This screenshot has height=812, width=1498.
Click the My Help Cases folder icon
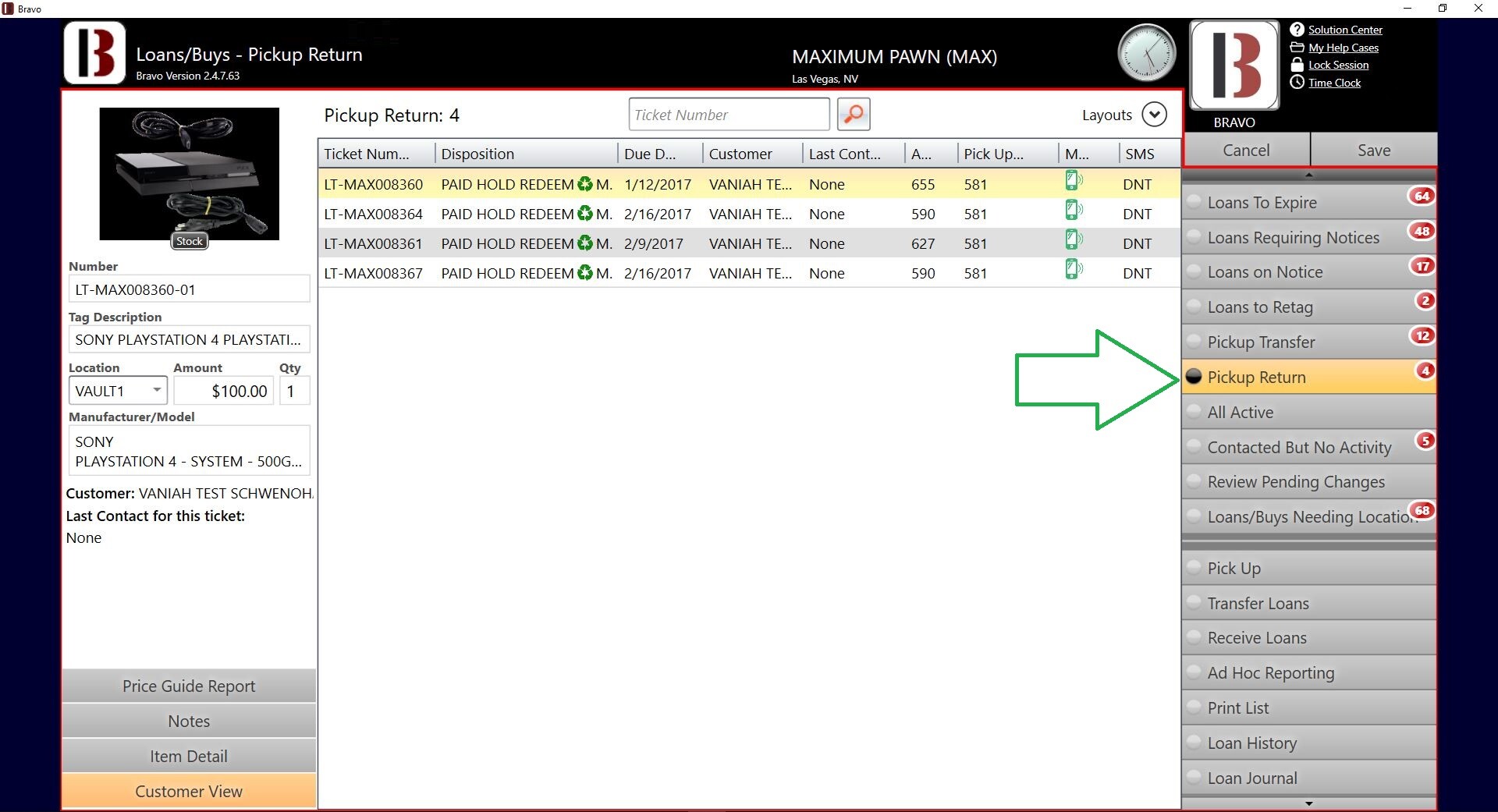[x=1297, y=48]
